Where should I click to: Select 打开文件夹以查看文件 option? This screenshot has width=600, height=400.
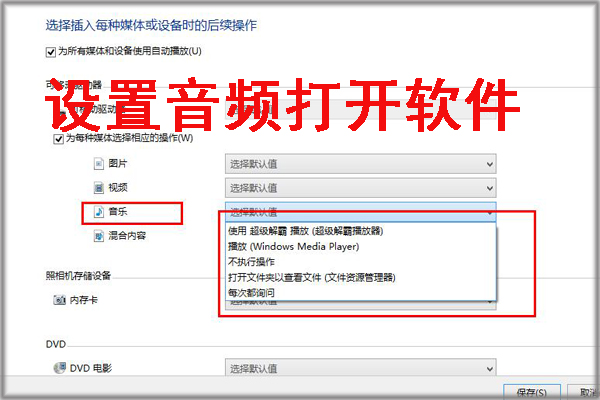pos(361,278)
